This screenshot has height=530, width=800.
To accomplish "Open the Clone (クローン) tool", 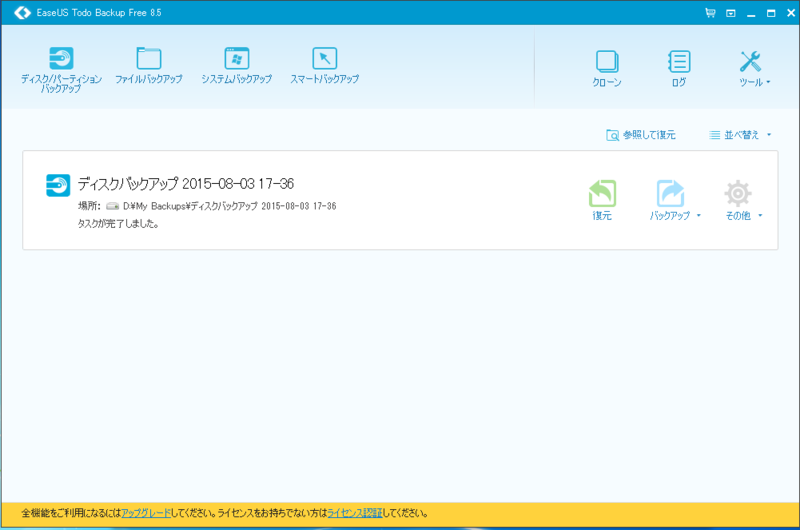I will (x=607, y=68).
